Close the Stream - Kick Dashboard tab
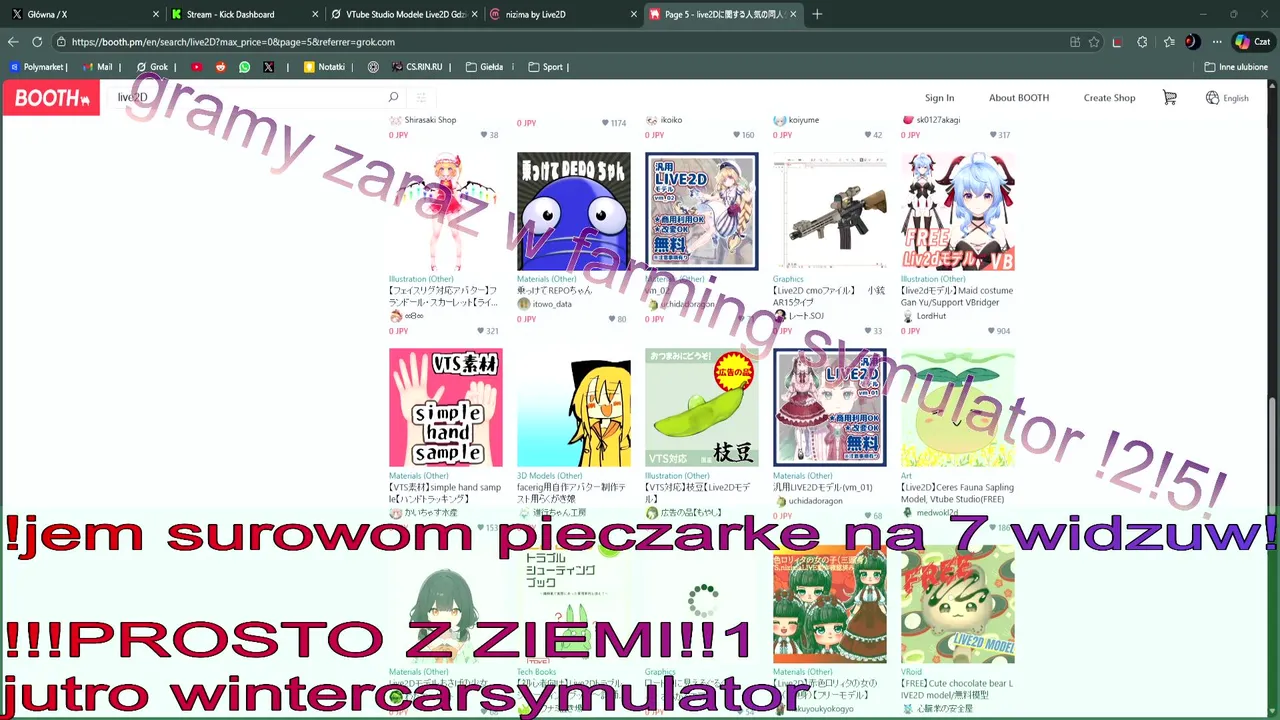This screenshot has height=720, width=1280. (x=316, y=14)
